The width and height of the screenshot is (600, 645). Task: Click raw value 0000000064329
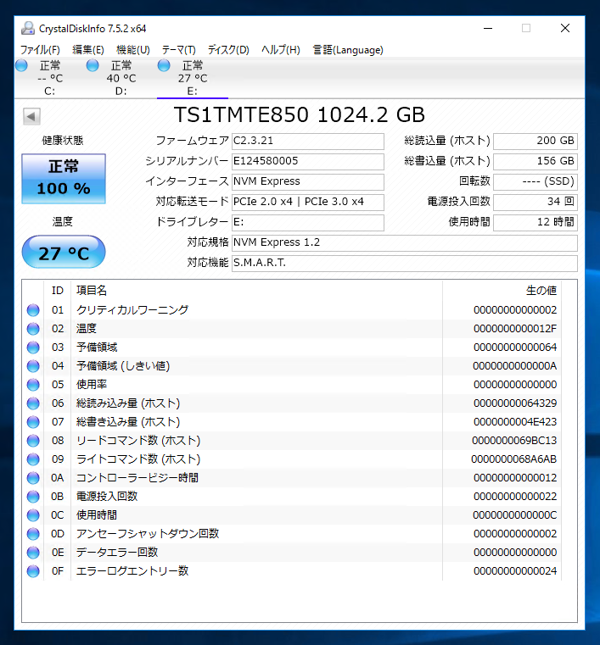pos(515,404)
